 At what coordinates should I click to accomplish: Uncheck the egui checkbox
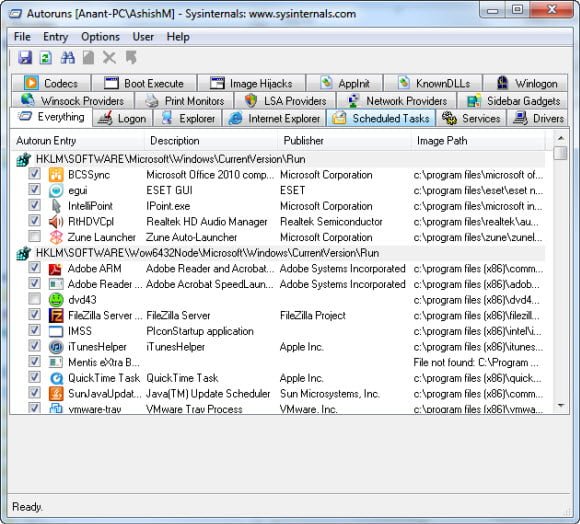pos(34,189)
